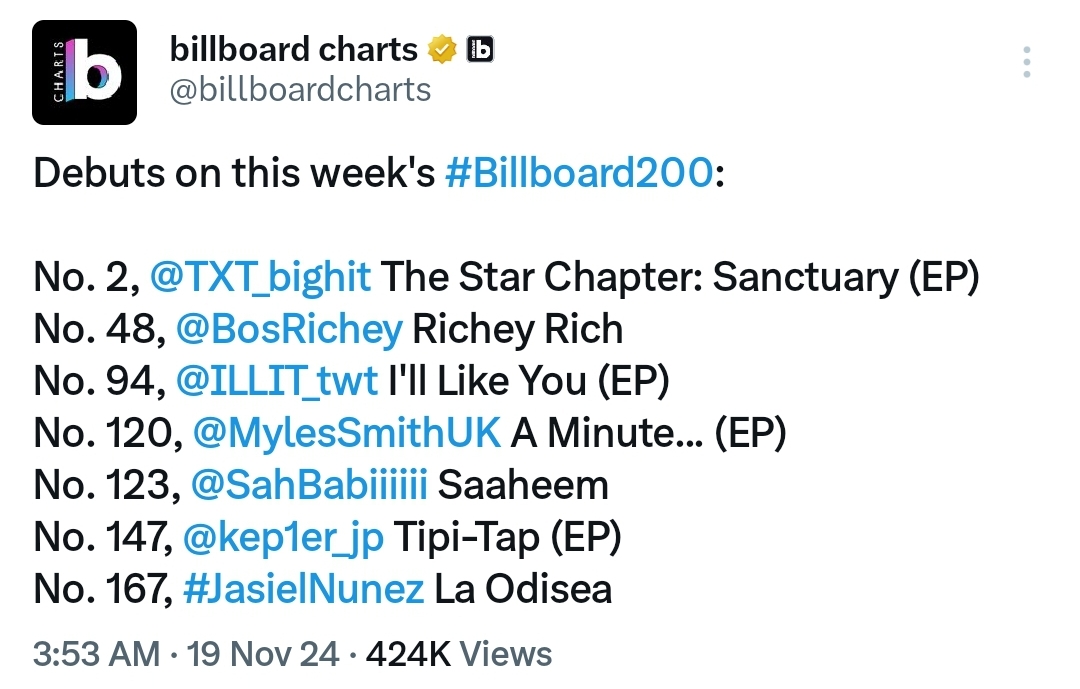1080x689 pixels.
Task: Click the "Debuts on this week's" text
Action: click(x=234, y=172)
